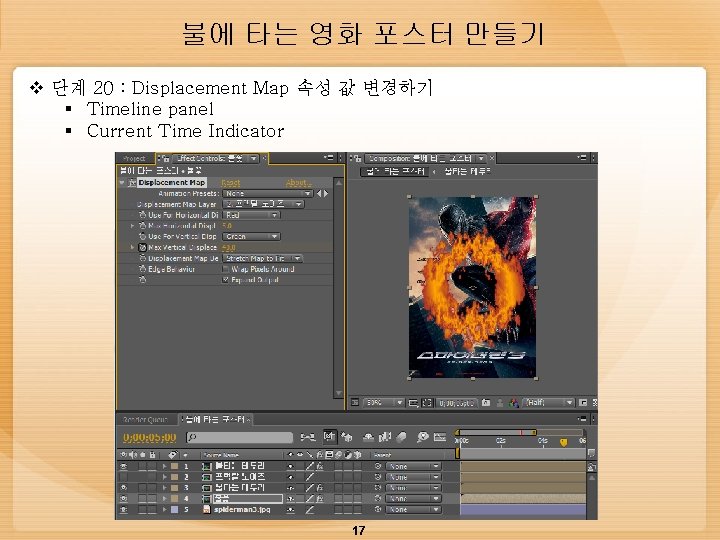Toggle stopwatch for Use For Horizontal Displacement
Screen dimensions: 720x540
[142, 215]
